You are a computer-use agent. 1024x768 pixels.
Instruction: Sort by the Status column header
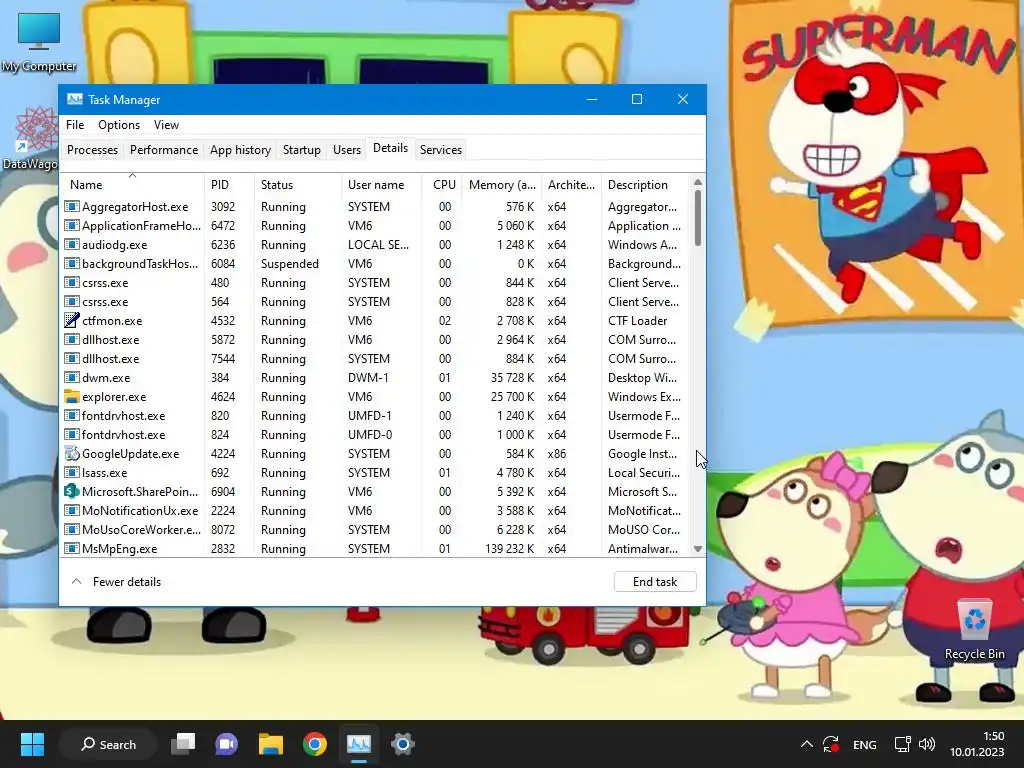point(298,185)
